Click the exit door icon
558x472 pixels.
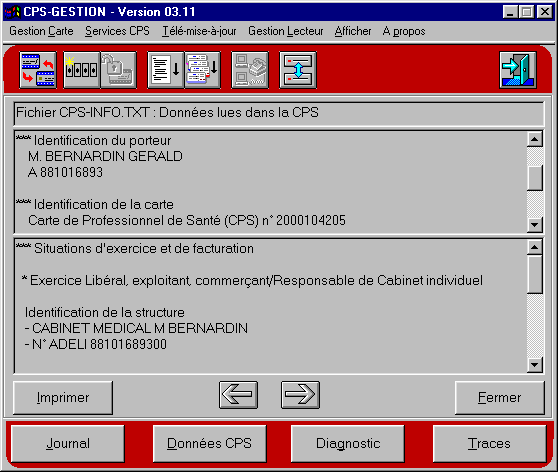point(518,70)
